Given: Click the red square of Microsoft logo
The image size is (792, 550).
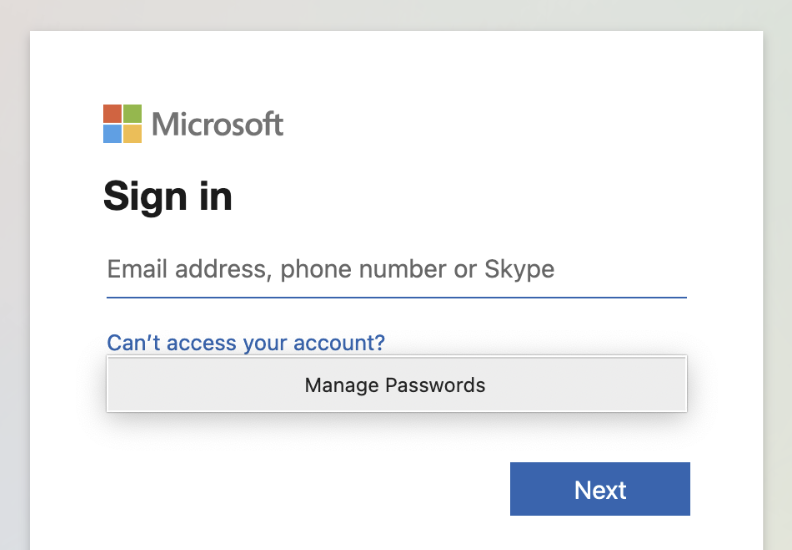Looking at the screenshot, I should point(112,113).
